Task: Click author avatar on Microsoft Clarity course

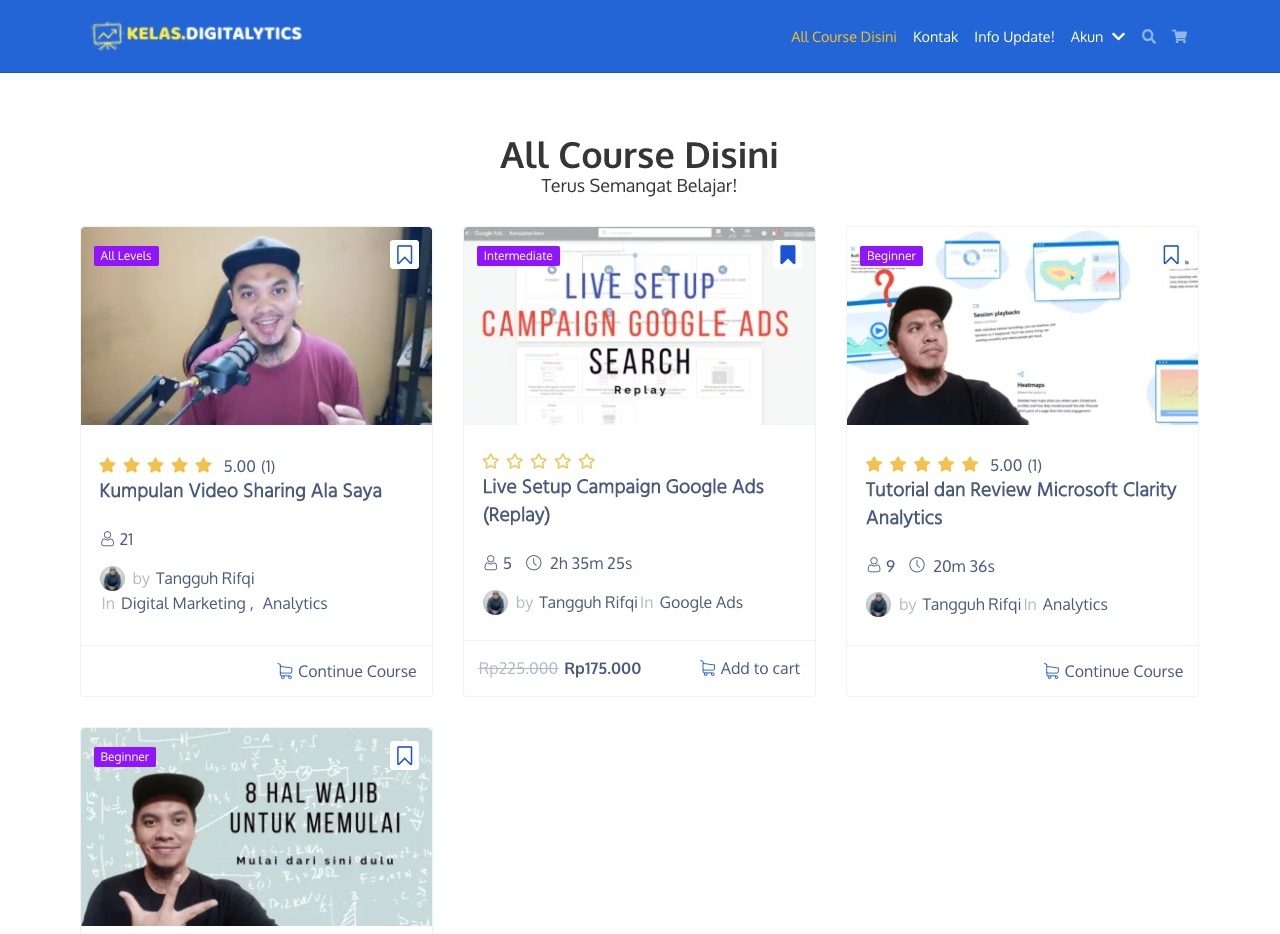Action: pos(878,604)
